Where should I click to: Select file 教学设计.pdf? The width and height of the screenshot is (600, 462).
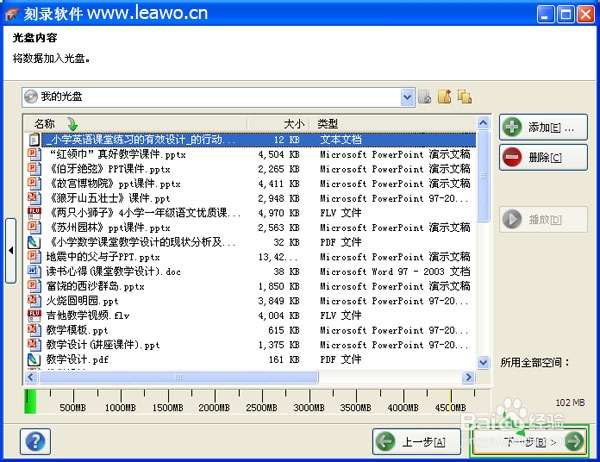pos(251,359)
